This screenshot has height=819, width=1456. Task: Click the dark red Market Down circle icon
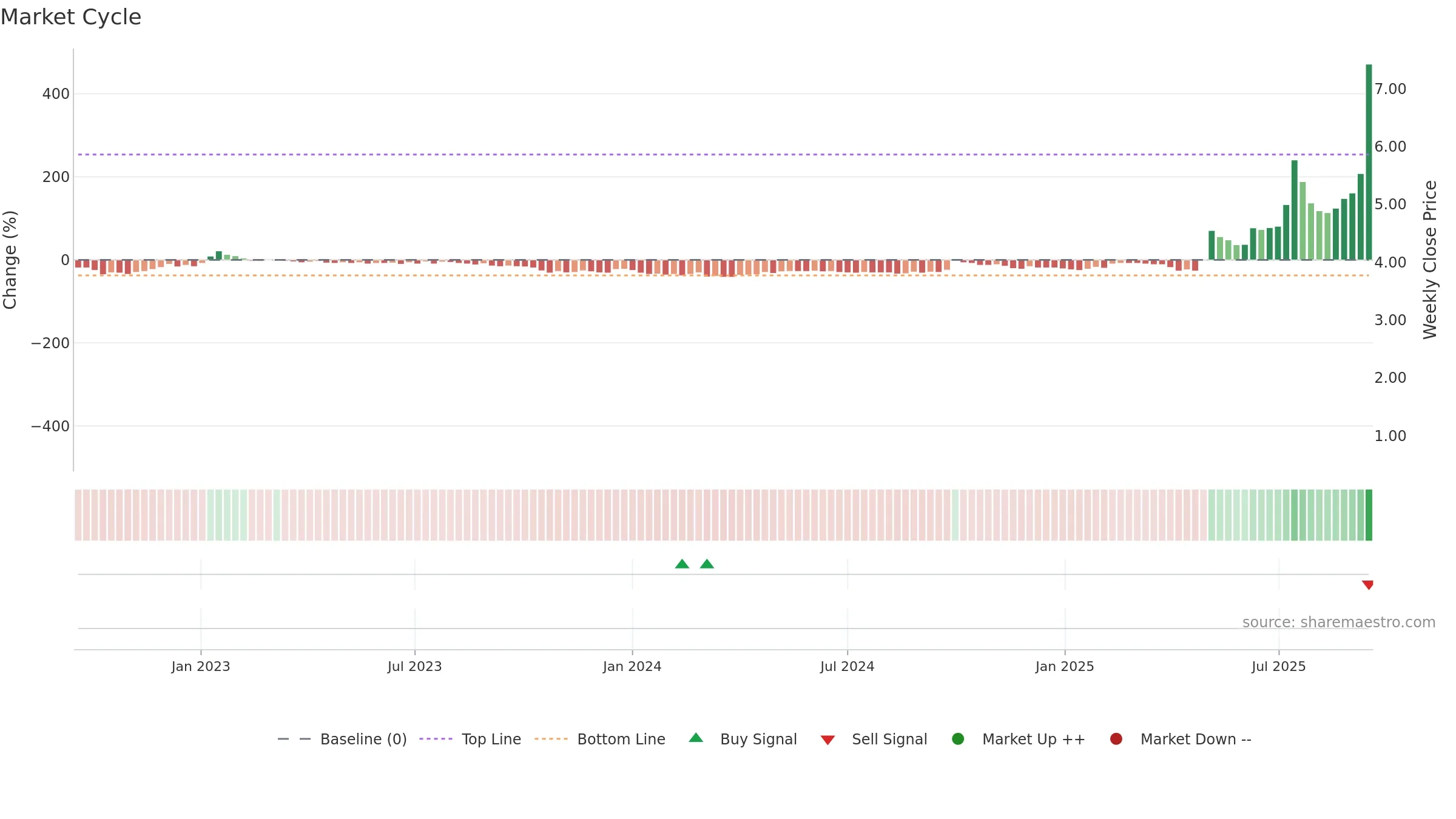pyautogui.click(x=1116, y=739)
